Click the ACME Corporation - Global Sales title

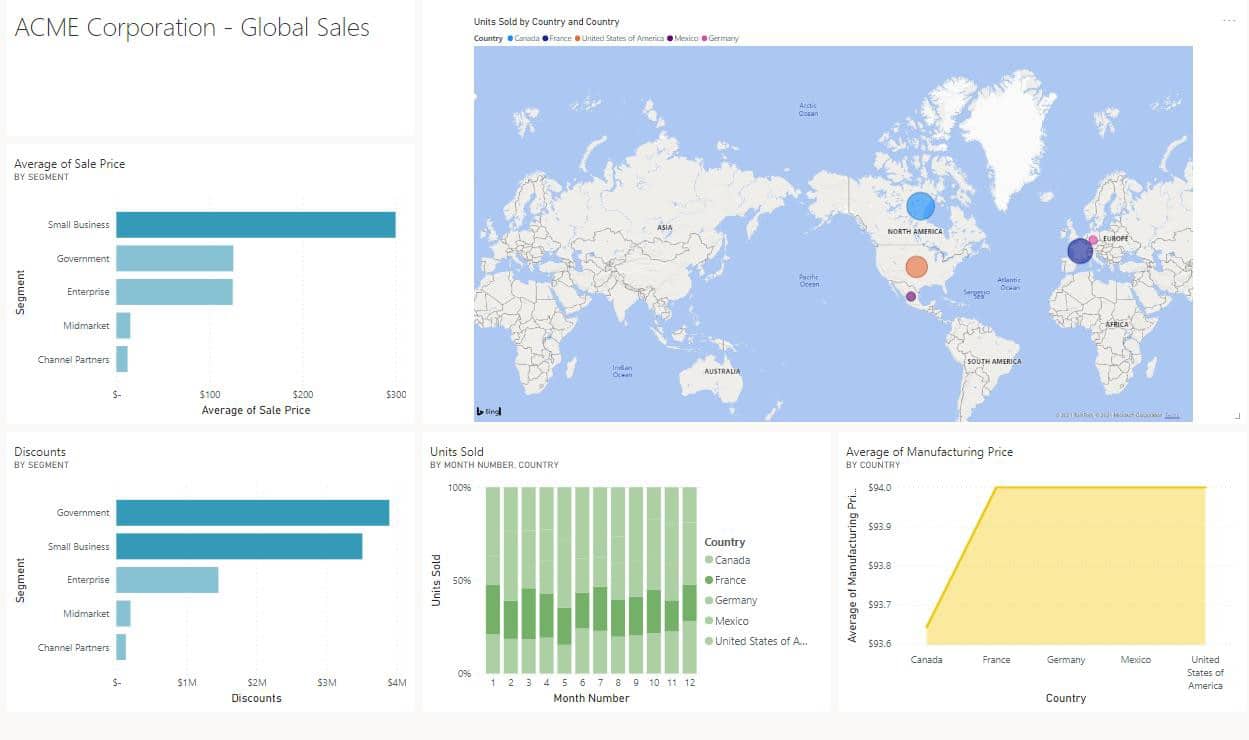point(192,27)
